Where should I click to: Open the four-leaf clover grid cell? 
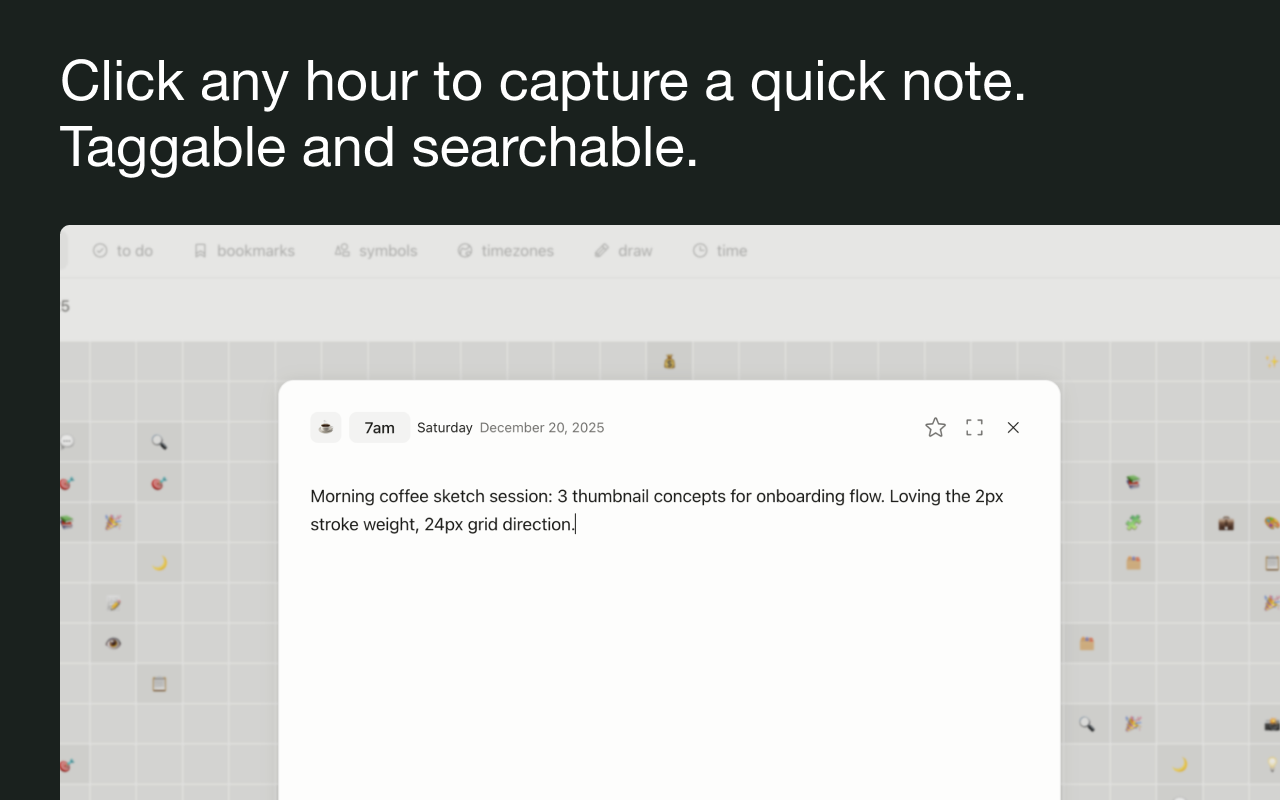point(1133,522)
